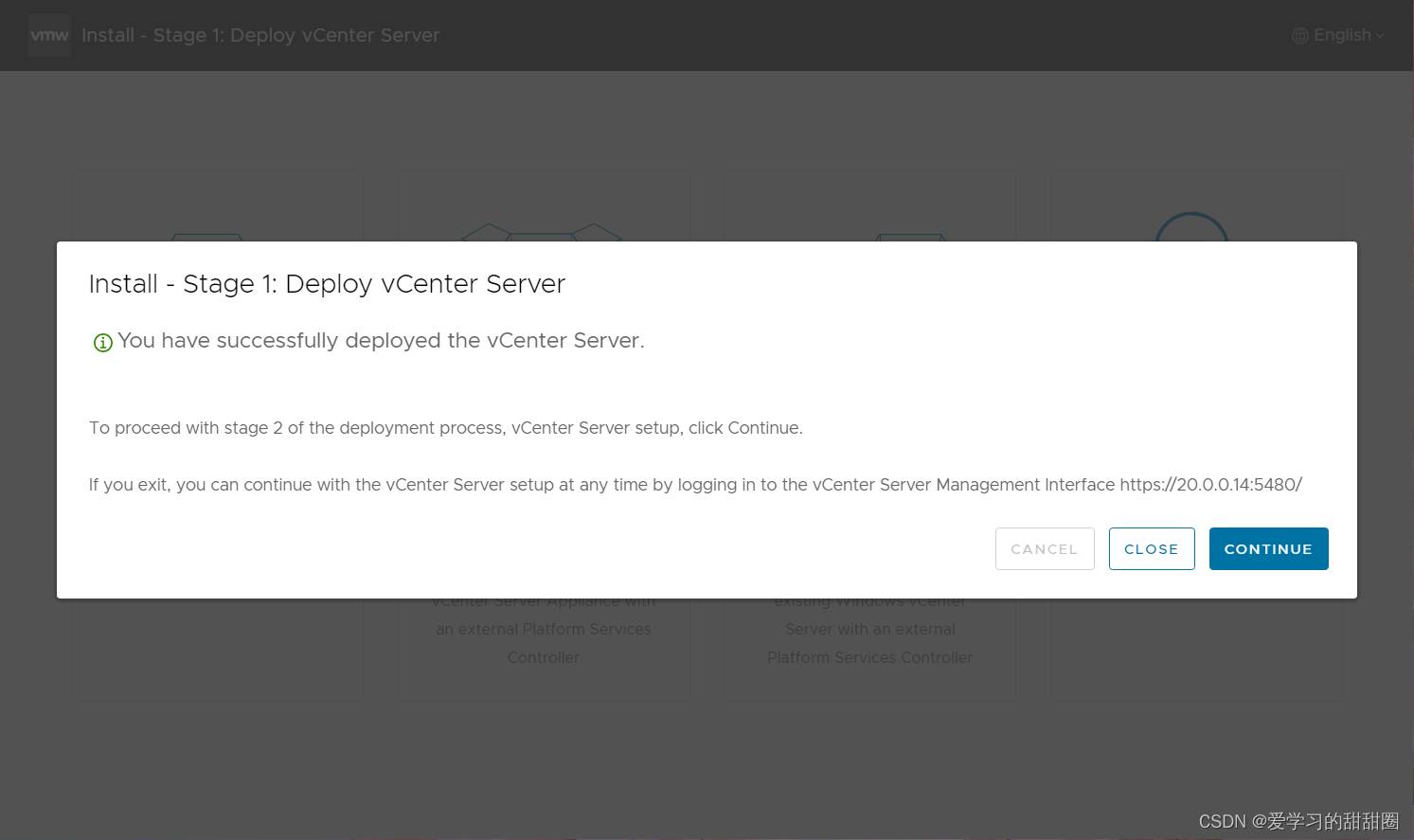Click the globe icon beside English

(1300, 36)
